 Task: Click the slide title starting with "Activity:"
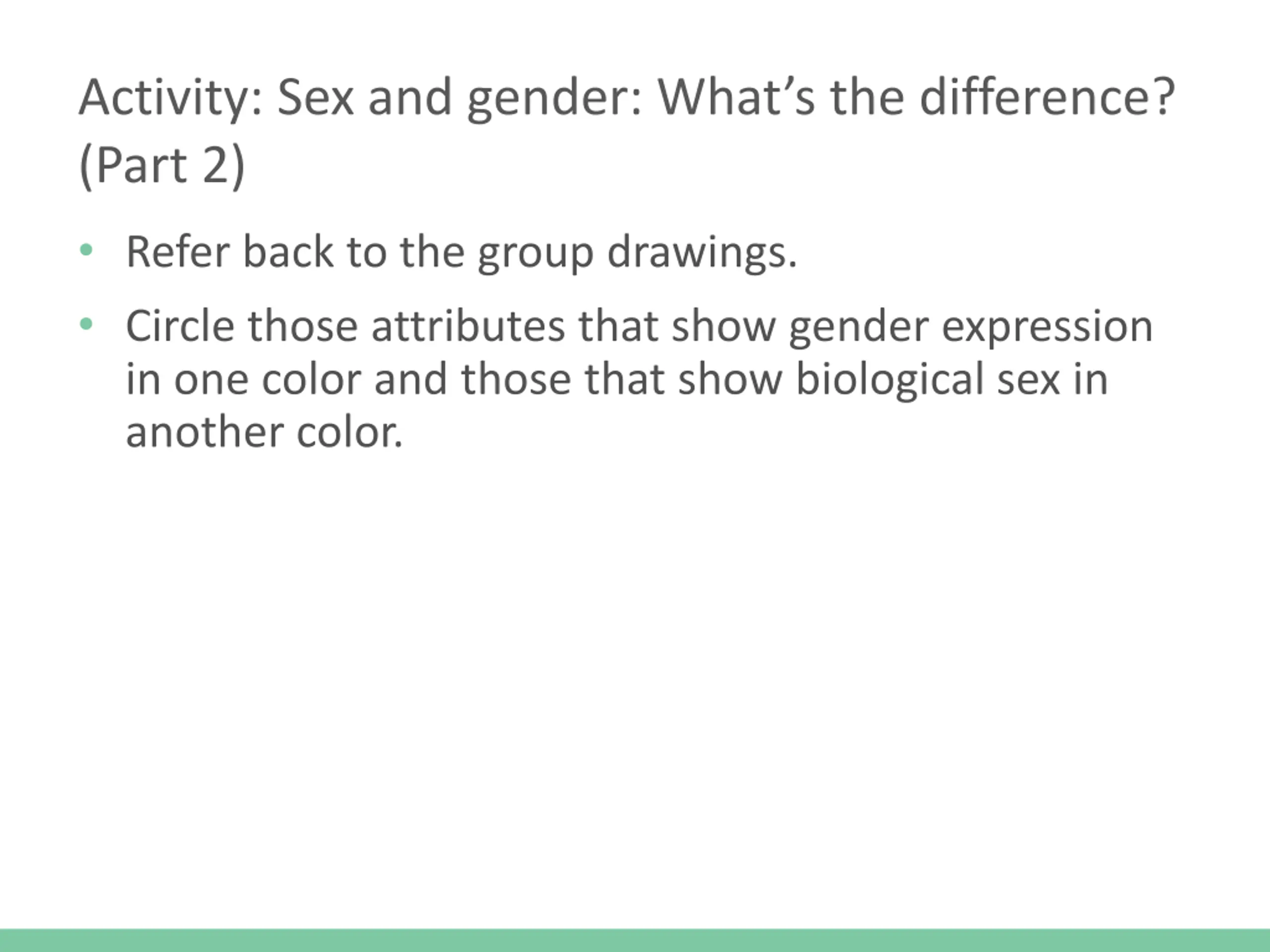627,132
